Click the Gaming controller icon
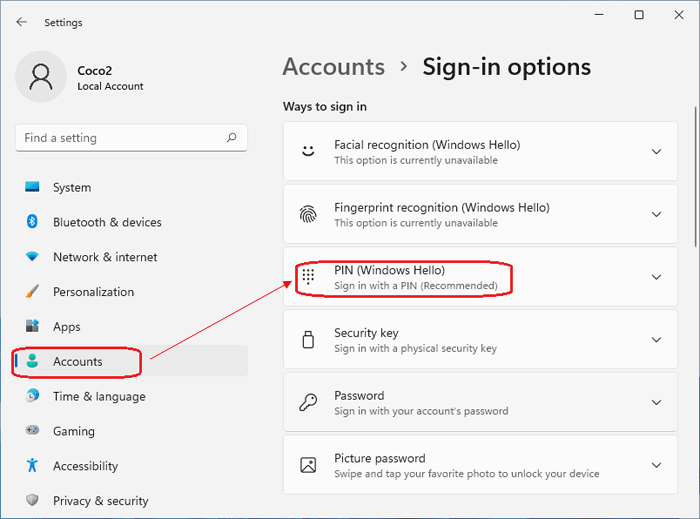 (x=32, y=430)
